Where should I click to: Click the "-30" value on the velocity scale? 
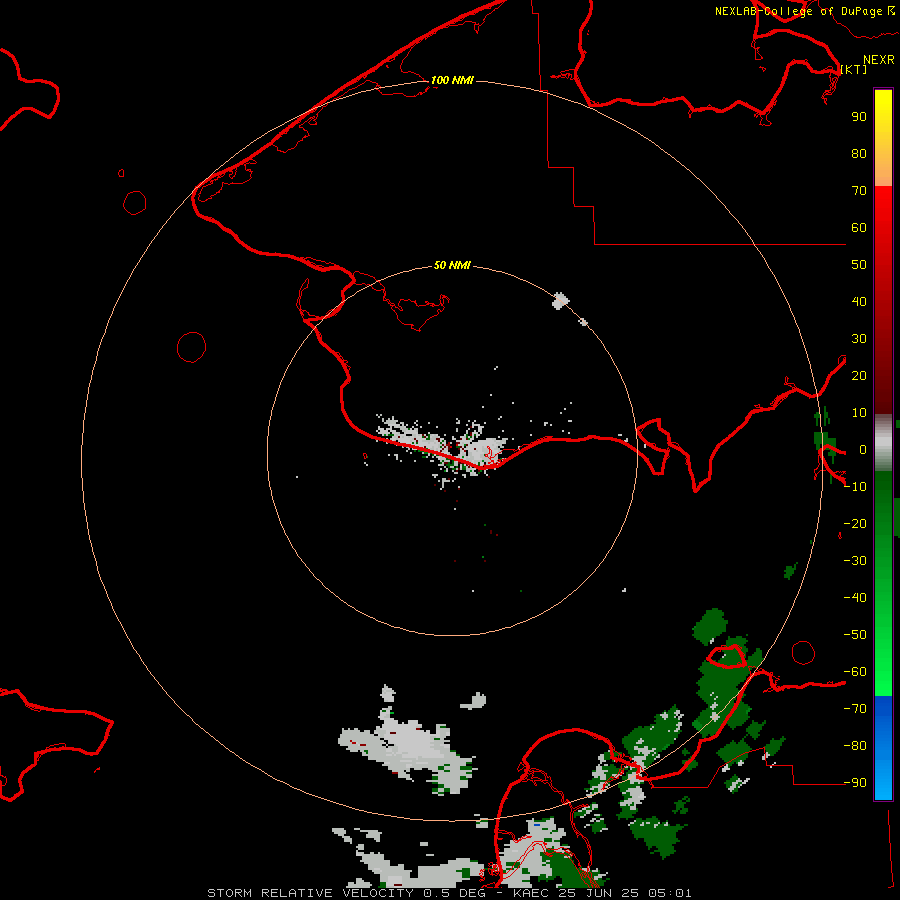click(x=855, y=561)
